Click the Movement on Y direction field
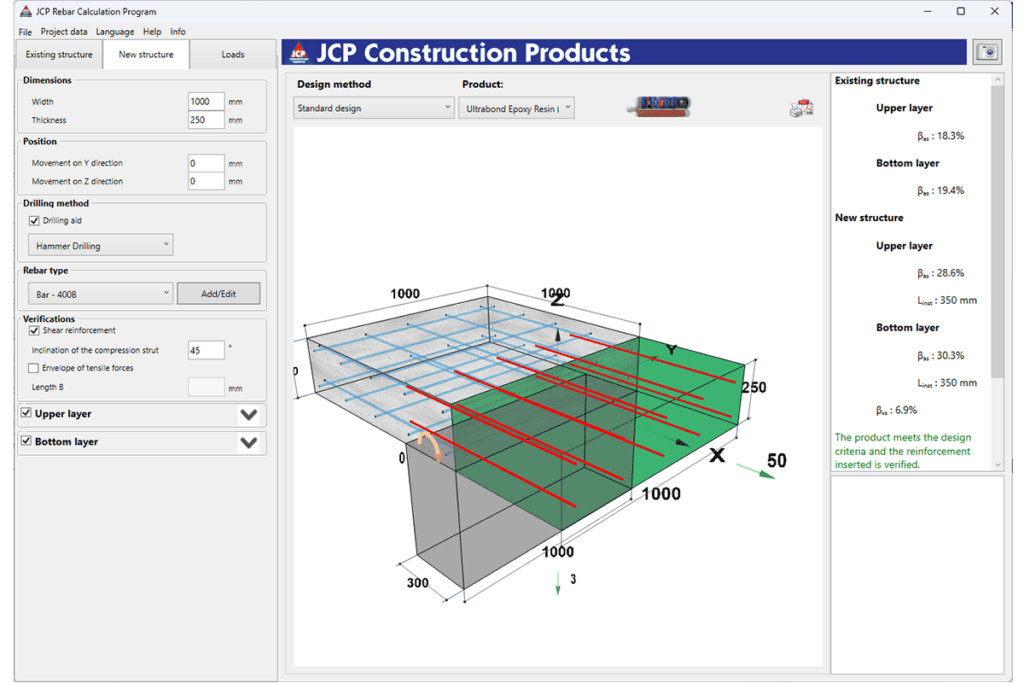The width and height of the screenshot is (1024, 683). click(x=206, y=163)
